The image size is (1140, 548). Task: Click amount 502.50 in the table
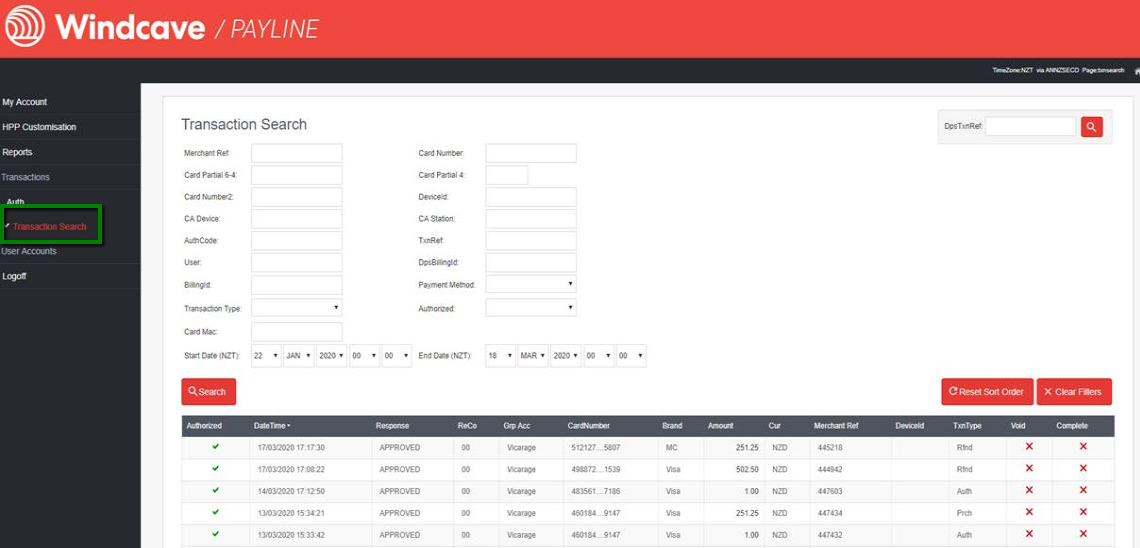747,470
